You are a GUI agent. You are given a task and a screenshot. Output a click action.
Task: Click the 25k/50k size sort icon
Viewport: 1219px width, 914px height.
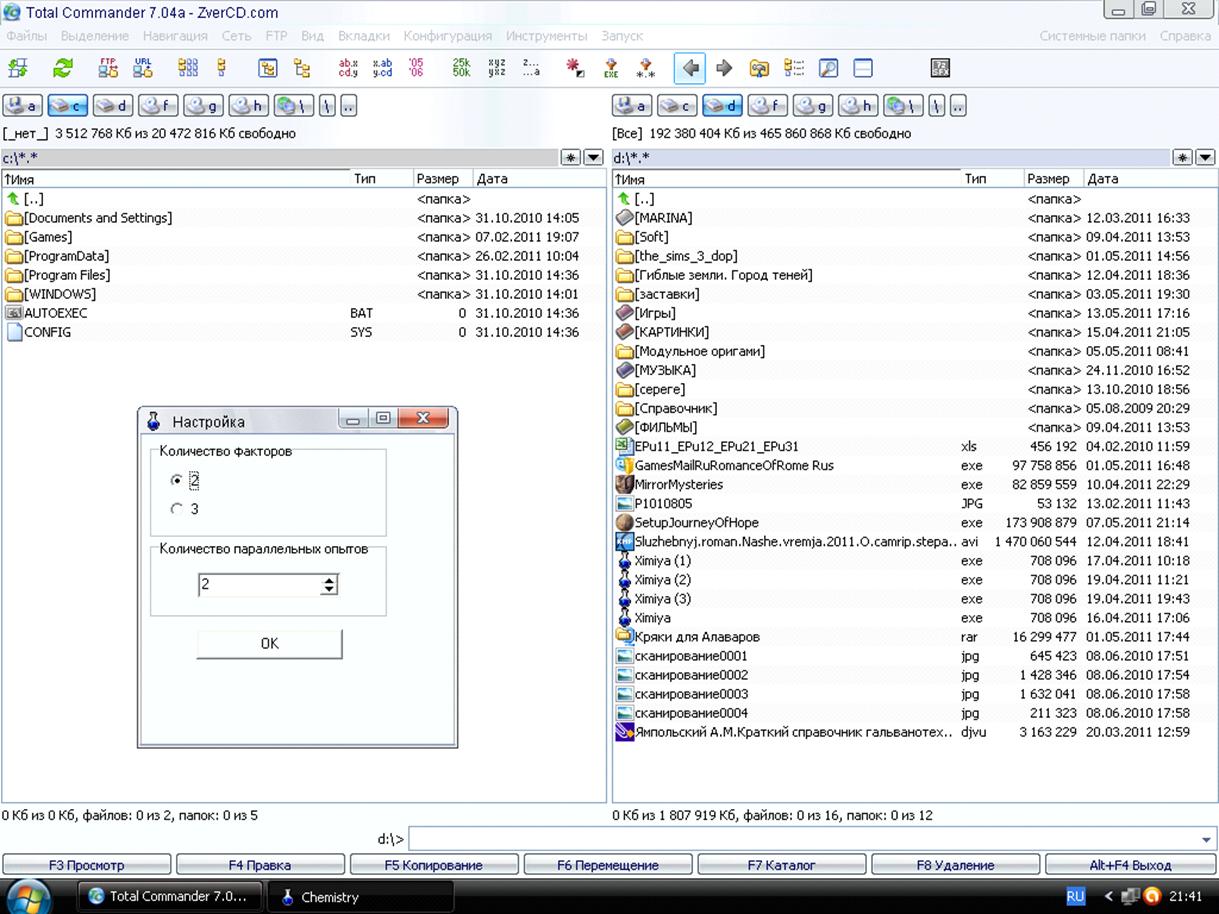[461, 68]
